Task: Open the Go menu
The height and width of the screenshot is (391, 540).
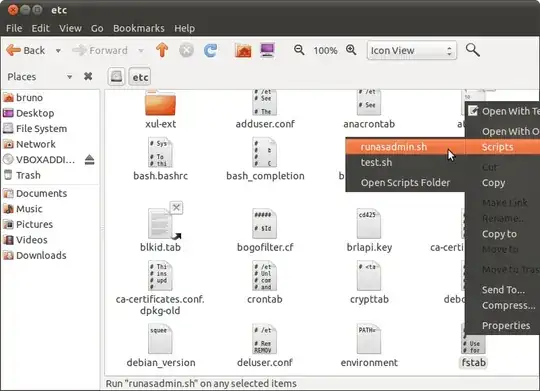Action: tap(97, 28)
